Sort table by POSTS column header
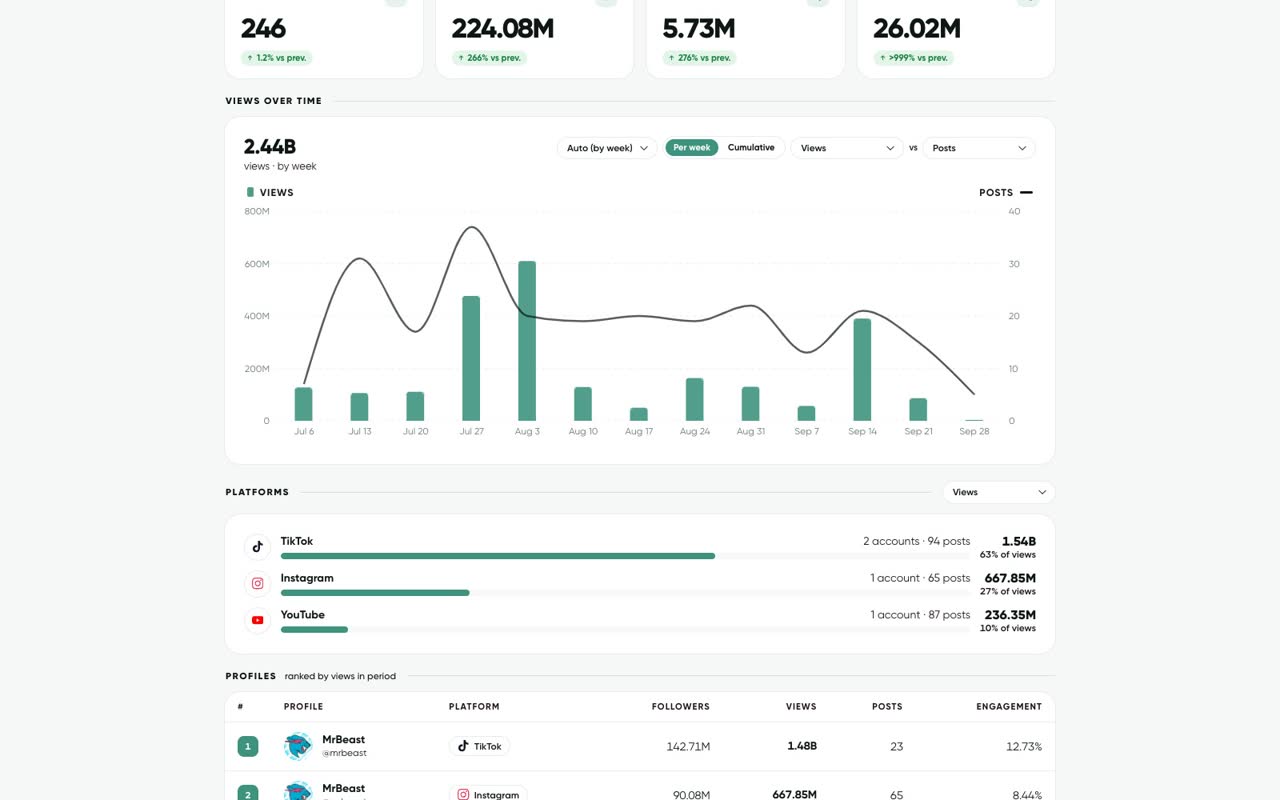This screenshot has width=1280, height=800. pos(887,706)
